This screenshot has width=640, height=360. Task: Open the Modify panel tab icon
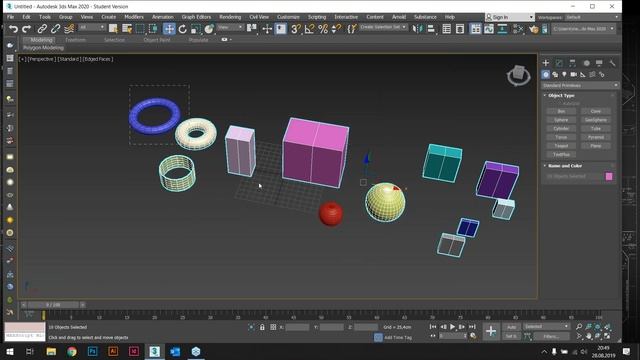[559, 63]
